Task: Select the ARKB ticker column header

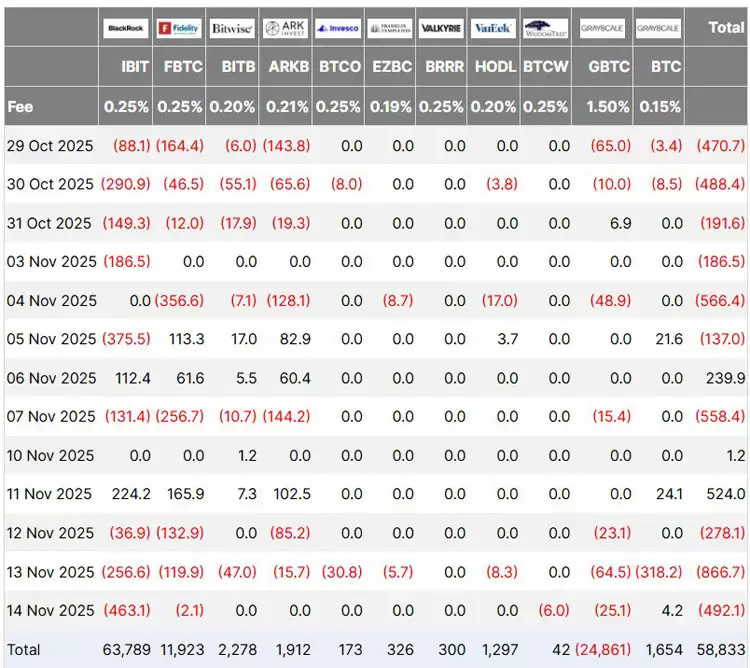Action: coord(288,67)
